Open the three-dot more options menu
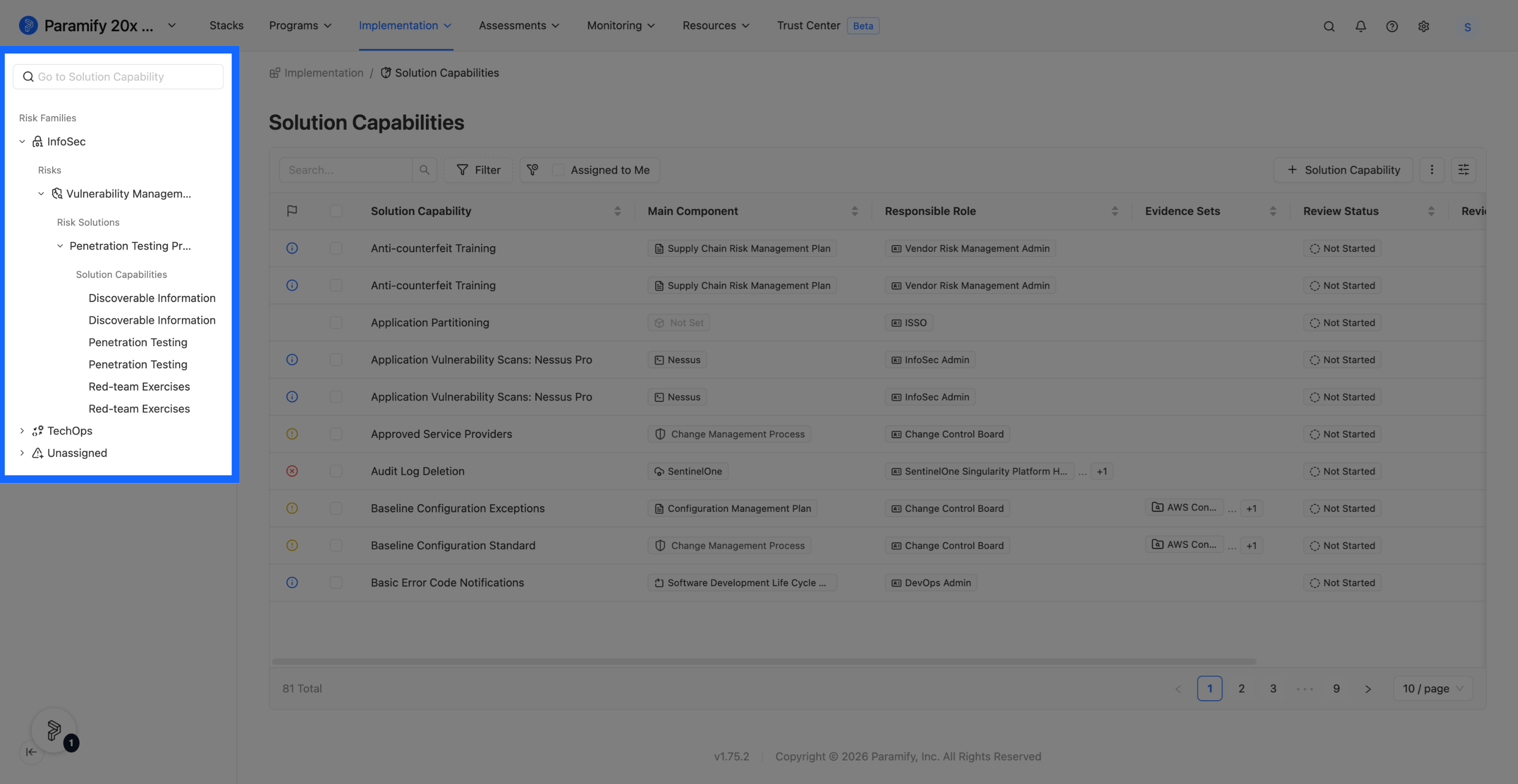1518x784 pixels. [x=1432, y=169]
